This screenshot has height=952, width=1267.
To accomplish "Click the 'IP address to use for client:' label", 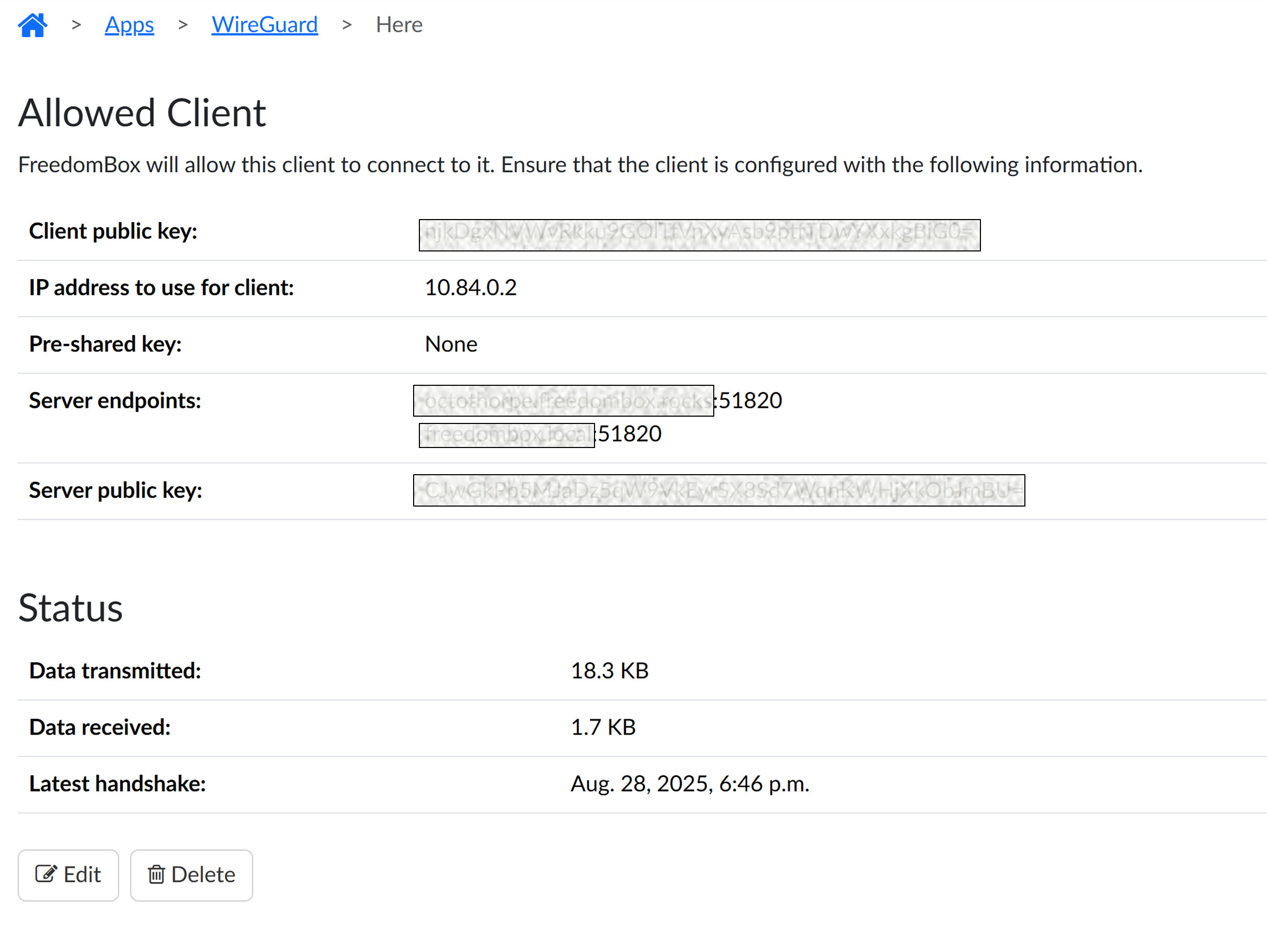I will [x=162, y=288].
